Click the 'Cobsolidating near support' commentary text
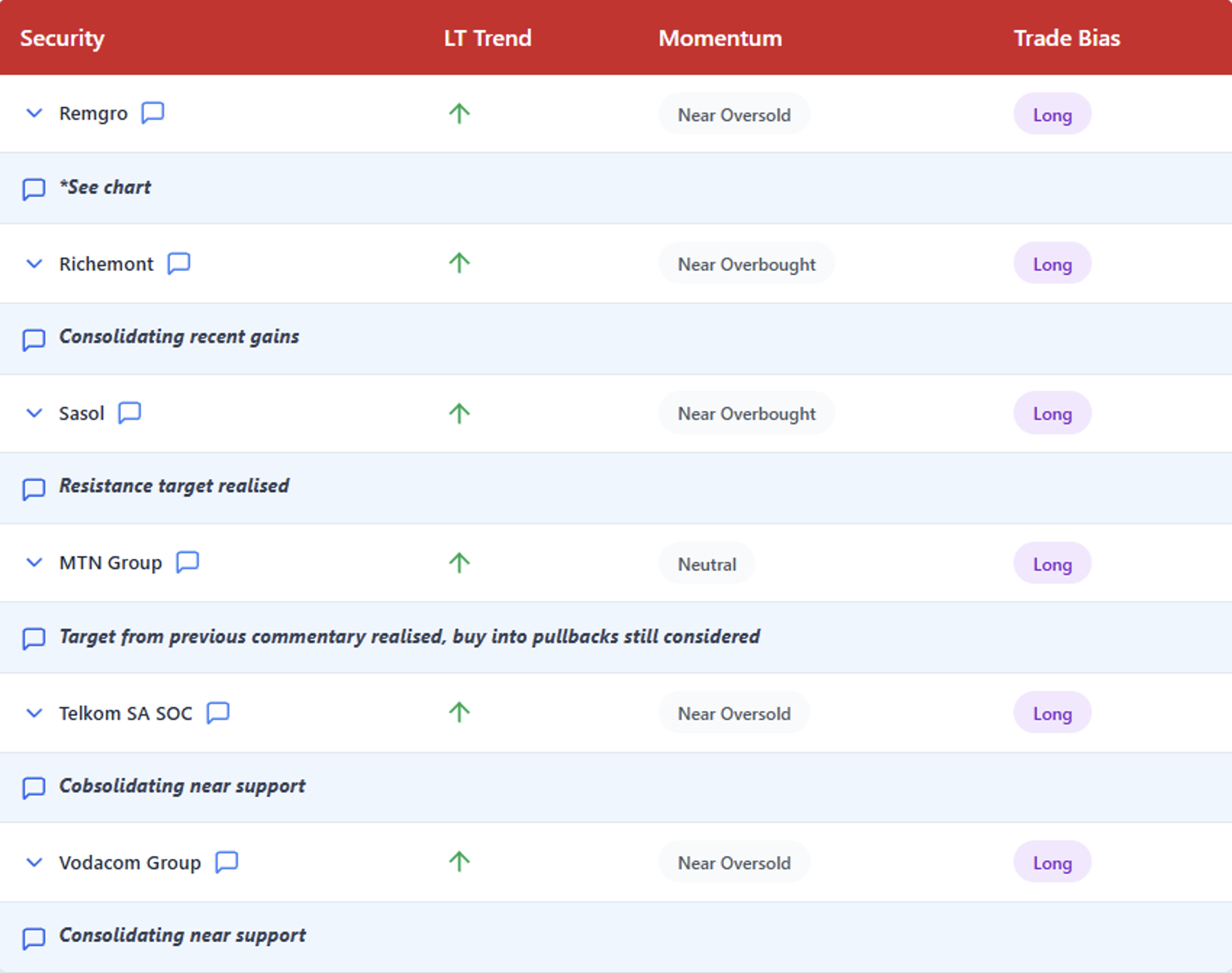1232x973 pixels. pos(182,786)
